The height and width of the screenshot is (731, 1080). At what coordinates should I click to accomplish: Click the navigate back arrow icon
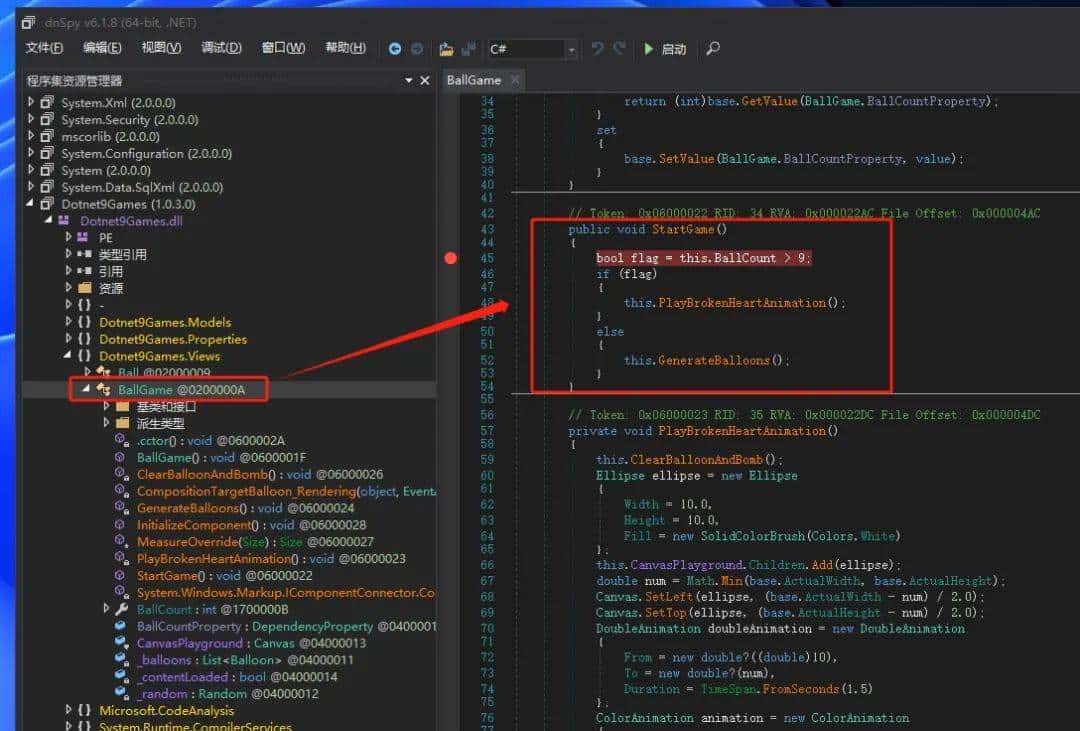click(x=395, y=49)
